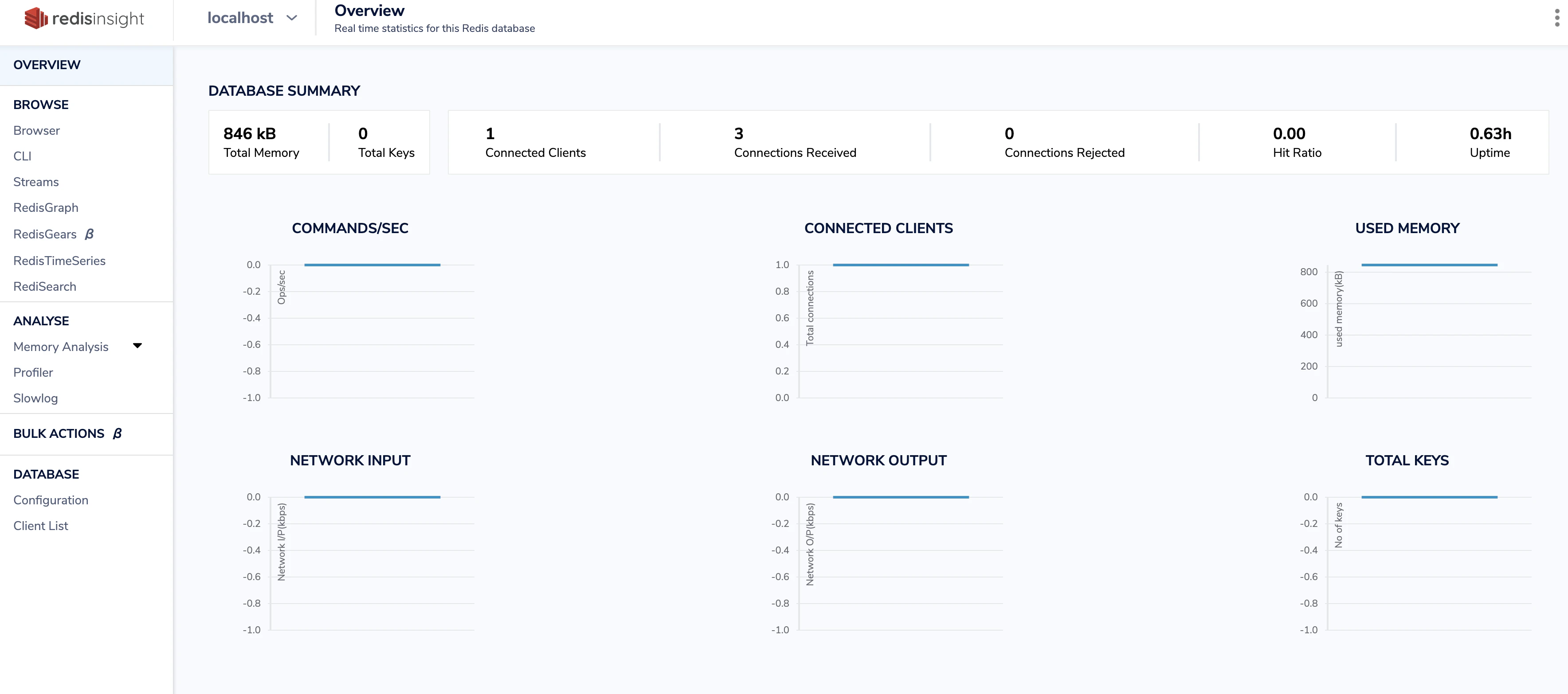The image size is (1568, 694).
Task: Open the RediSearch page
Action: pyautogui.click(x=44, y=286)
